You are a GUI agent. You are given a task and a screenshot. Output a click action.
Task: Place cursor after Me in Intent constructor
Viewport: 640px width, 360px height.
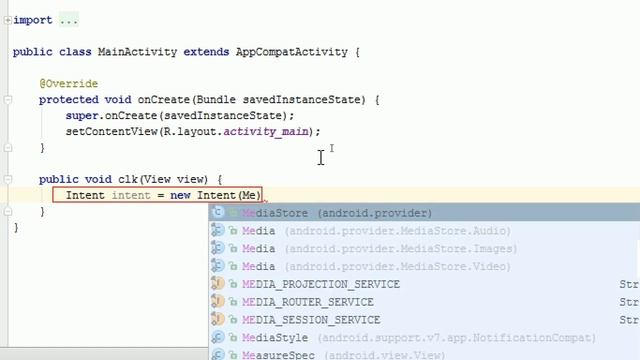(x=256, y=196)
